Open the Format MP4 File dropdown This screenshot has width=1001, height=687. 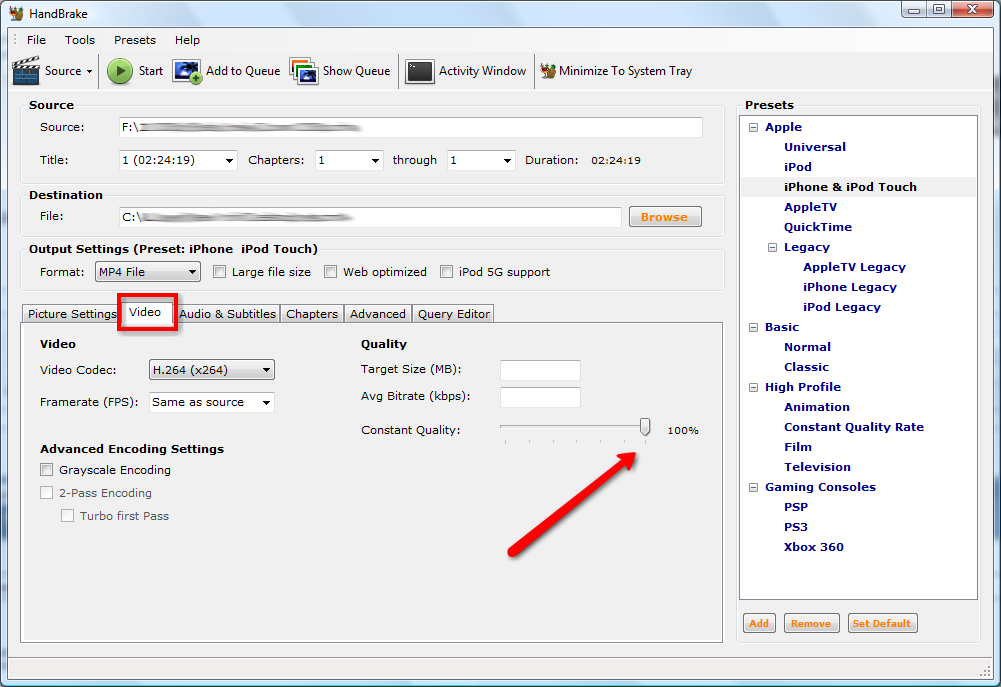pyautogui.click(x=148, y=272)
